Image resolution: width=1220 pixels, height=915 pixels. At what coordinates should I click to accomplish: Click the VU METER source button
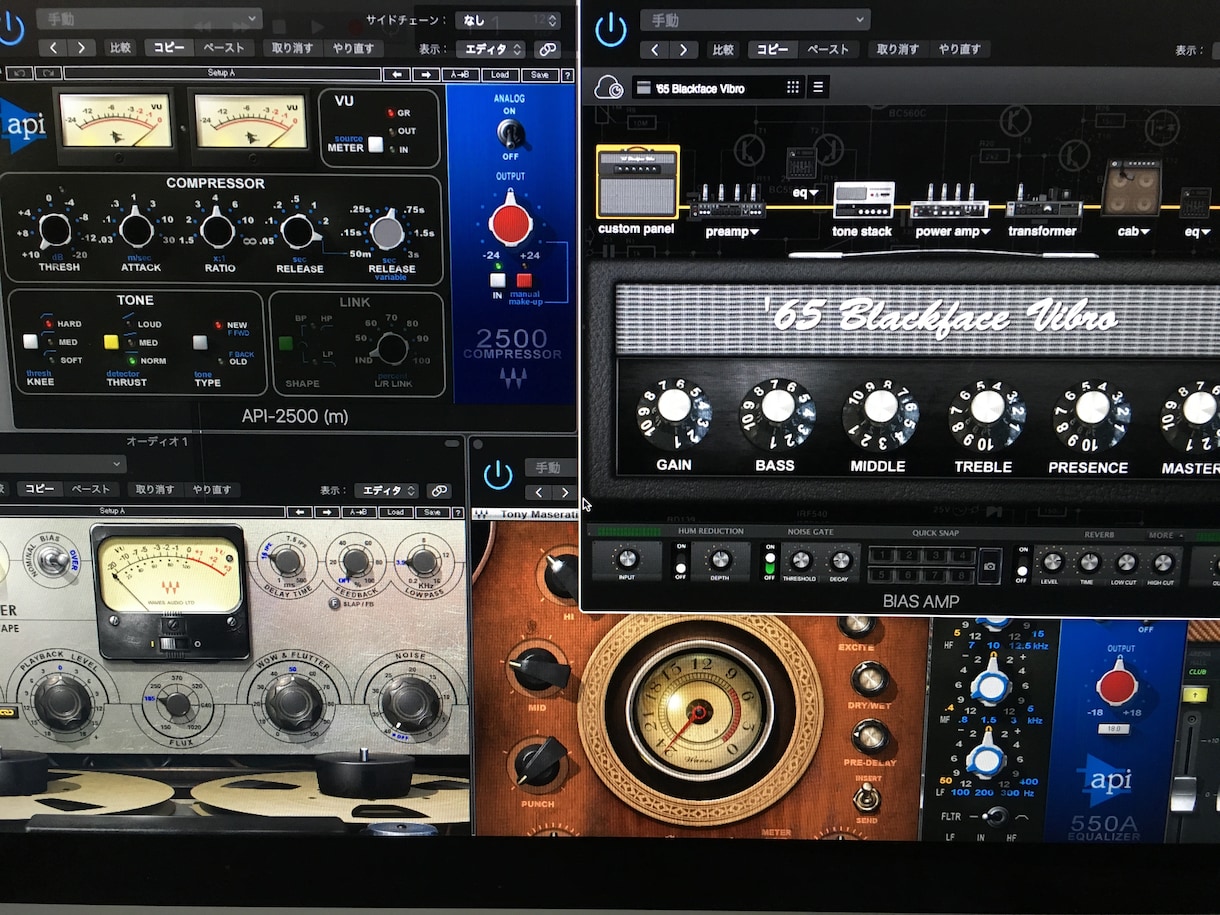(375, 145)
